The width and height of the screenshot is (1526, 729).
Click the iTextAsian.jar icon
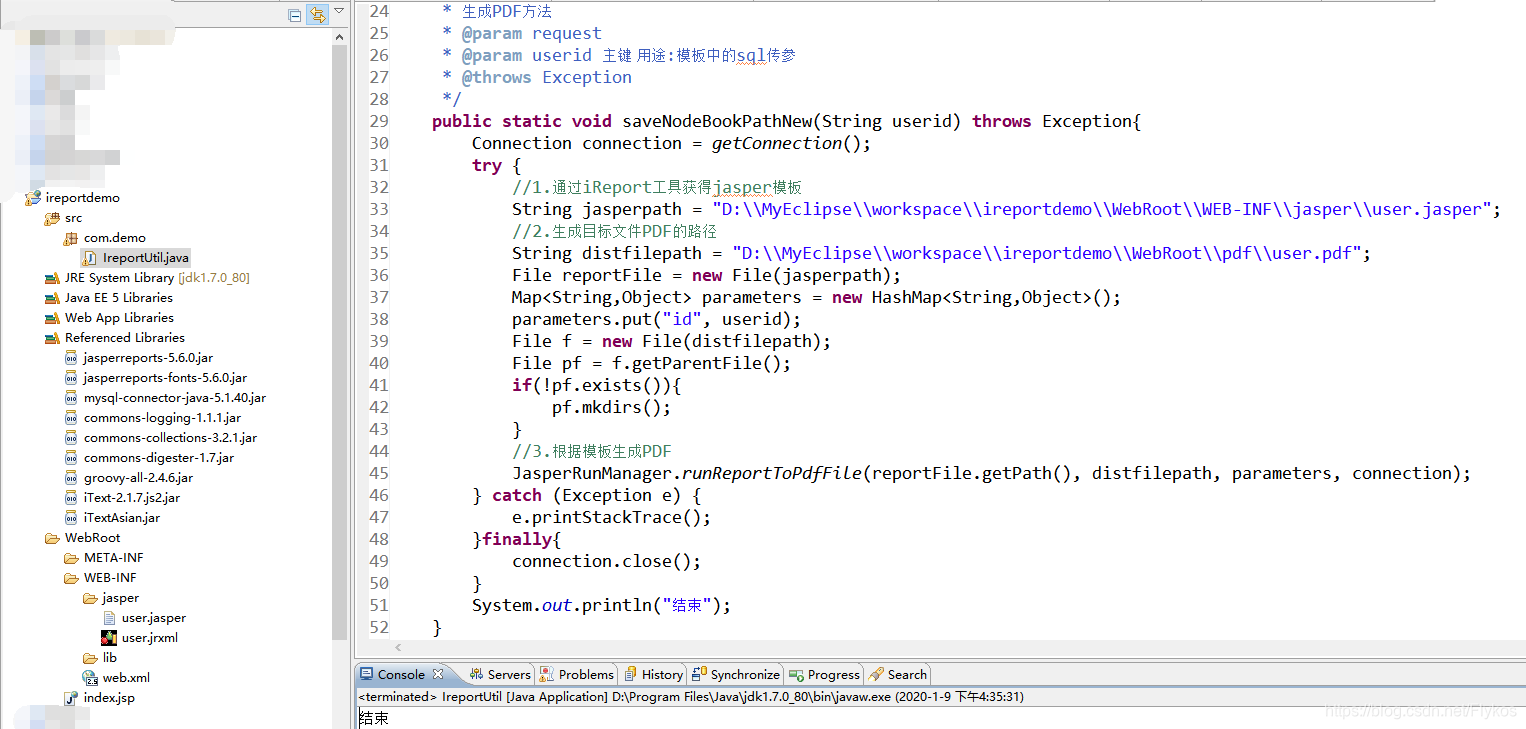pos(70,517)
